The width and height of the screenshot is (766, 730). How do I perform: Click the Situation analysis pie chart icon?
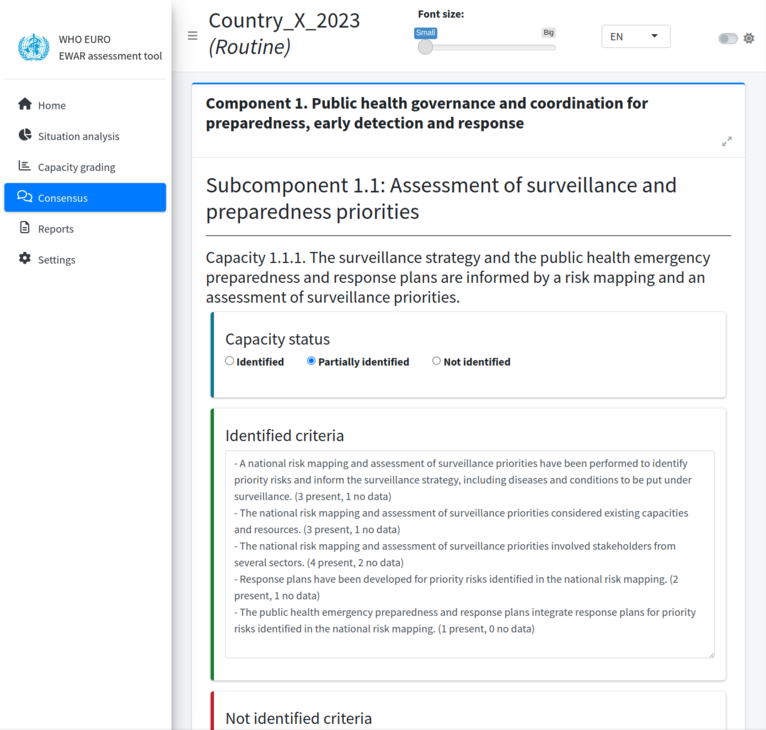point(25,135)
